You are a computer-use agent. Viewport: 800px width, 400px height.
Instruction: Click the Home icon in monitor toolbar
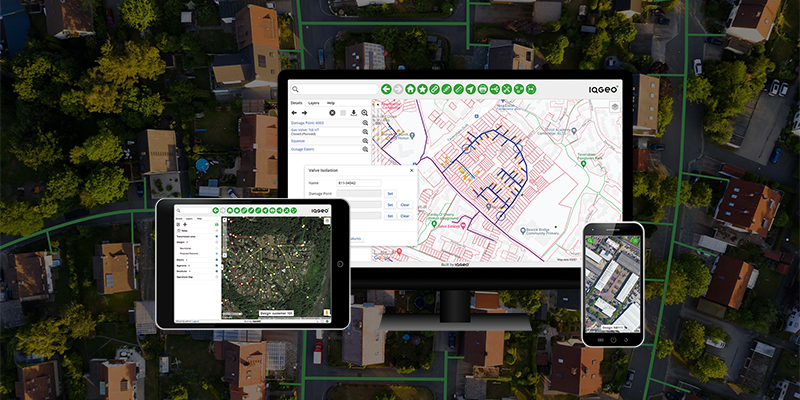(x=410, y=89)
